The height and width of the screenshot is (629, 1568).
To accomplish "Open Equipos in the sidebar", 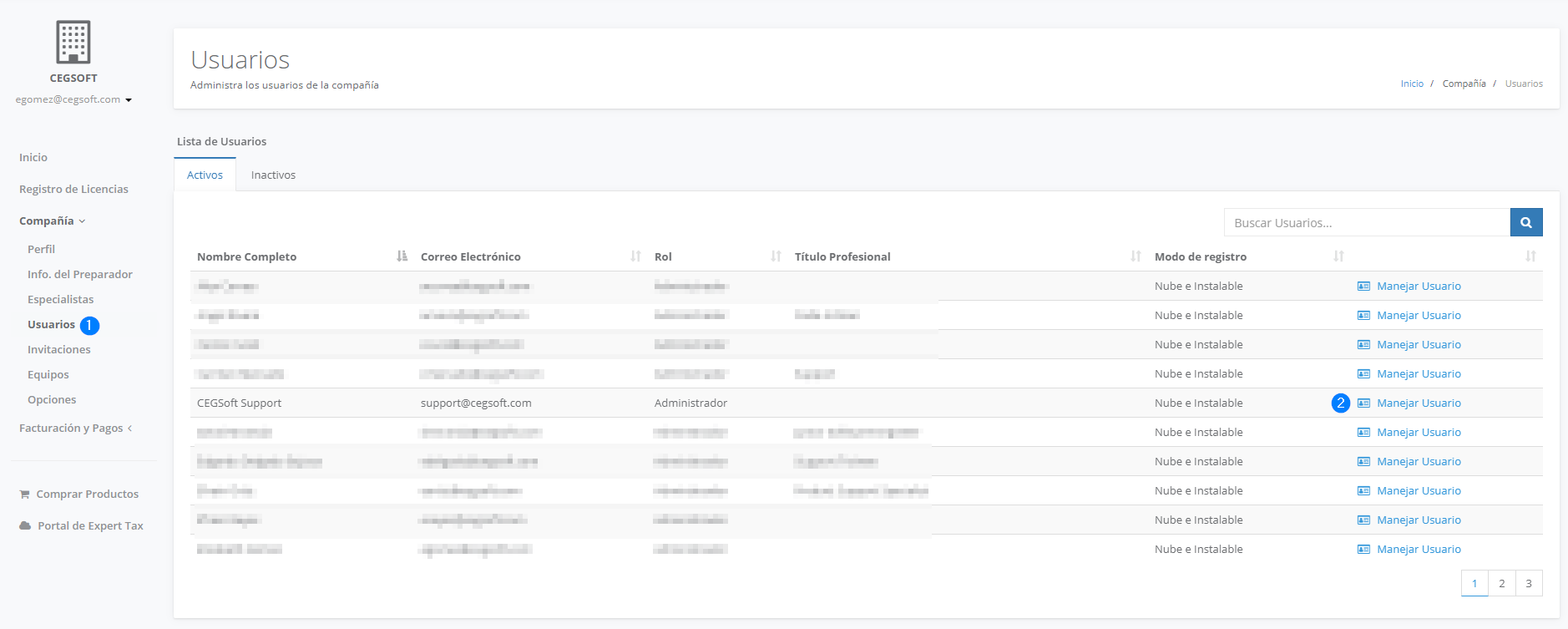I will 48,374.
